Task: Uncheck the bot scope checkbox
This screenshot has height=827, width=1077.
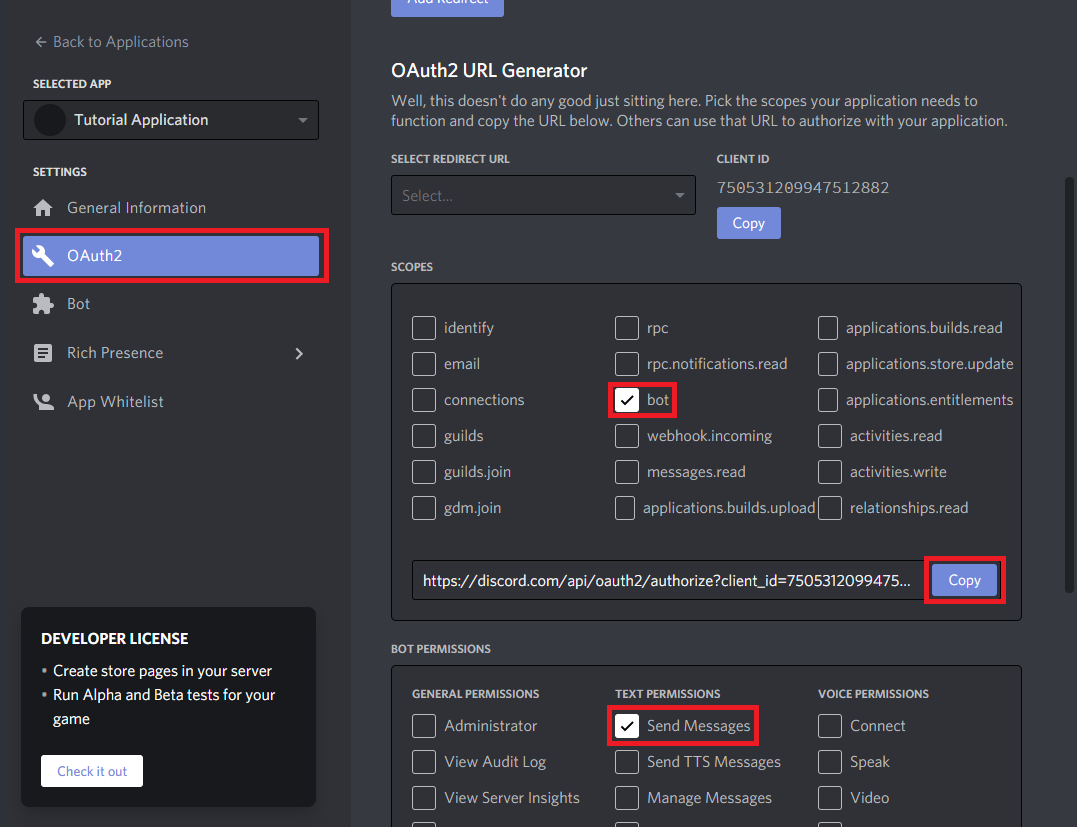Action: [x=627, y=400]
